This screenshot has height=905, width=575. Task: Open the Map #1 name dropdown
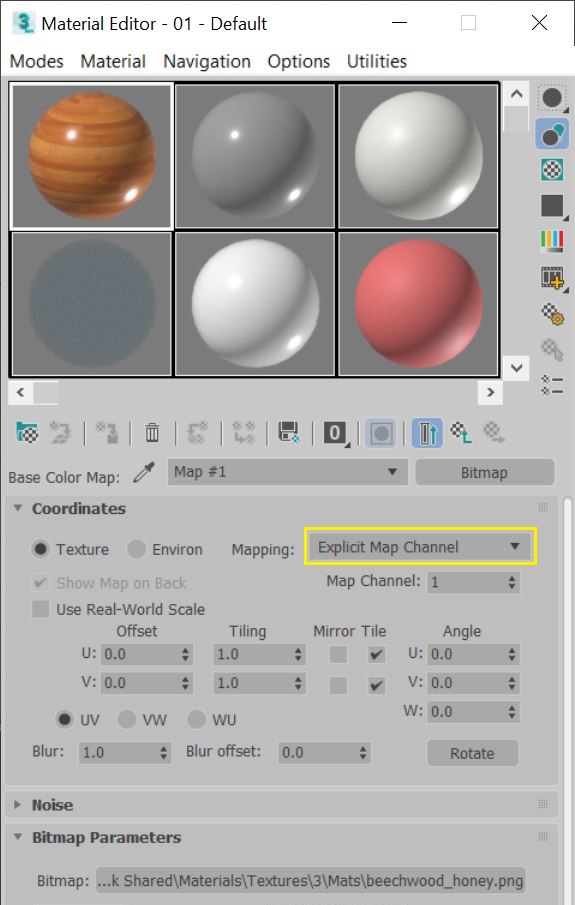click(288, 472)
